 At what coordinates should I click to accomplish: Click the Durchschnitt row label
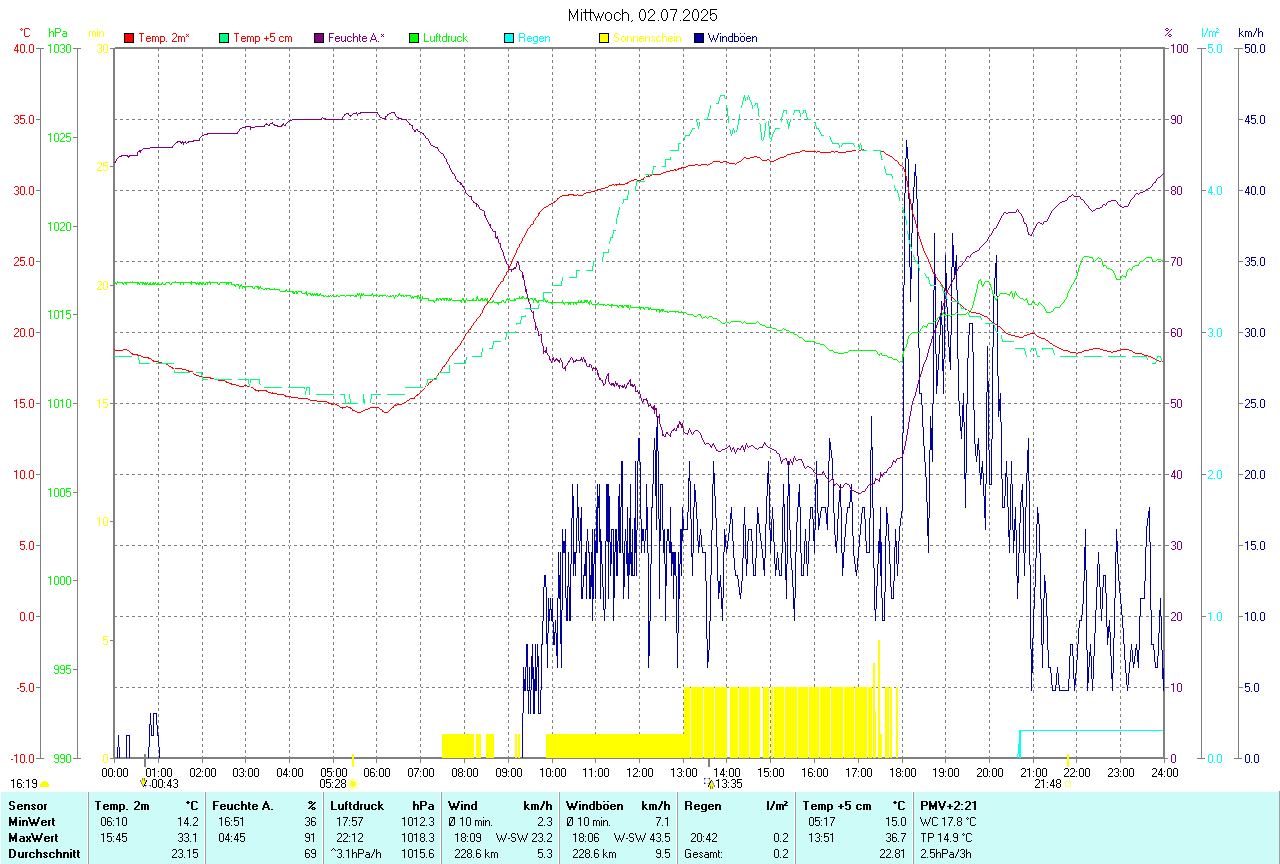click(43, 854)
